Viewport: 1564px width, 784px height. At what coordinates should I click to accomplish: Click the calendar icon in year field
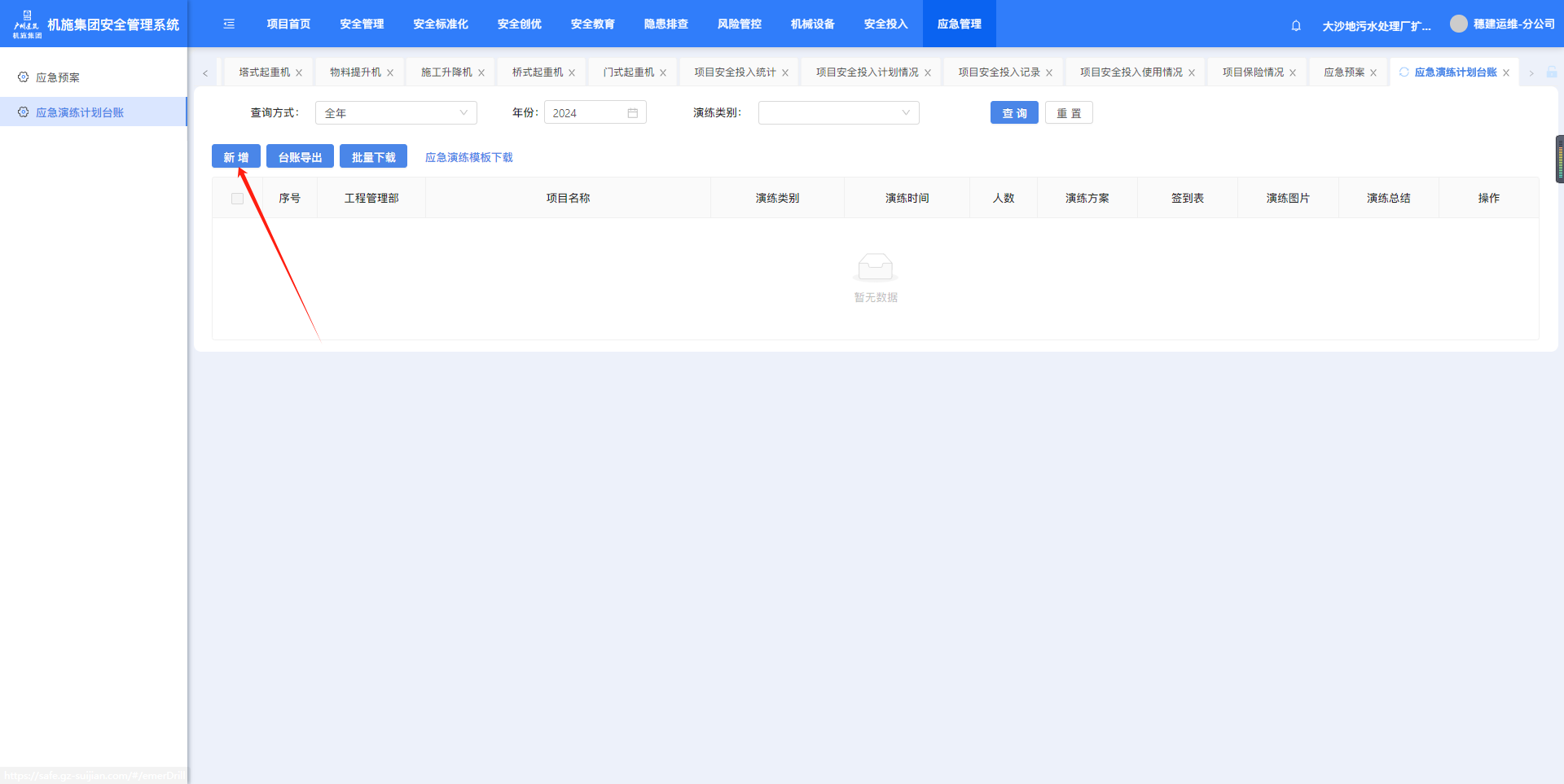[x=633, y=113]
